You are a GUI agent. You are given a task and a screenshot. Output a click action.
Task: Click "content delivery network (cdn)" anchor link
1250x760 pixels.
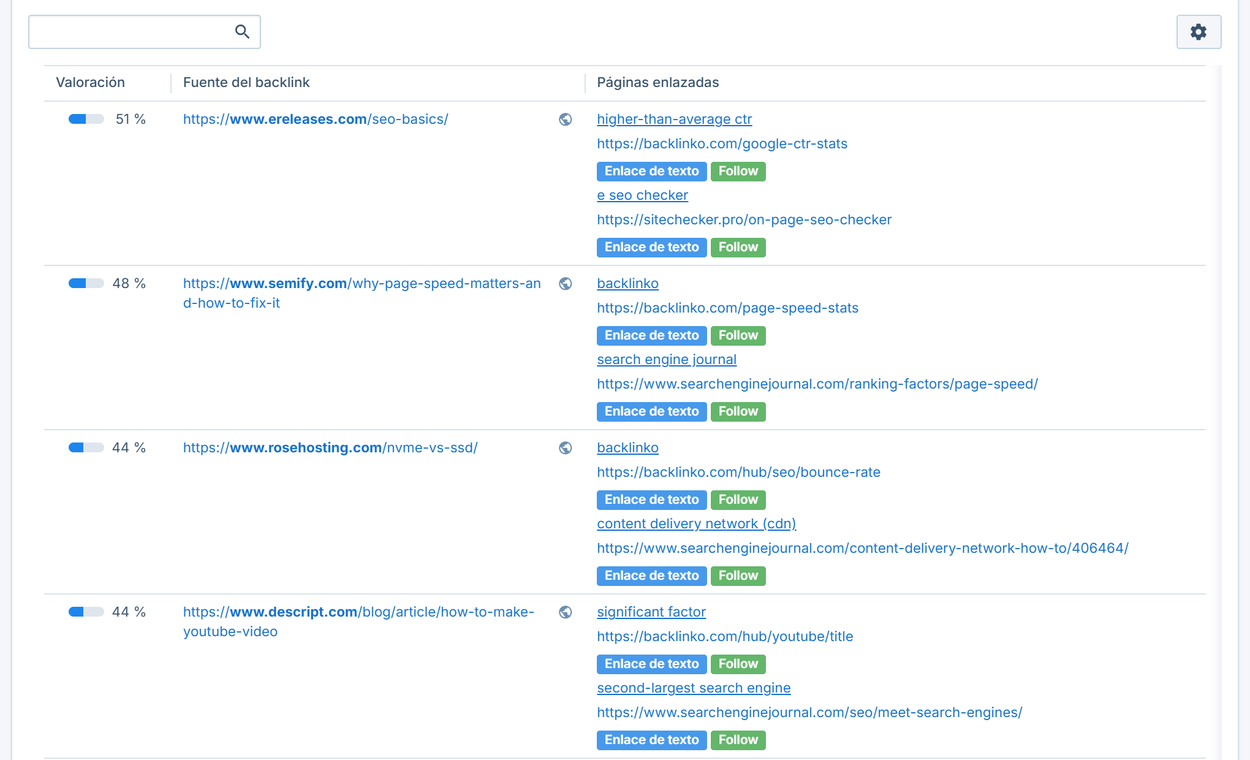[x=696, y=523]
